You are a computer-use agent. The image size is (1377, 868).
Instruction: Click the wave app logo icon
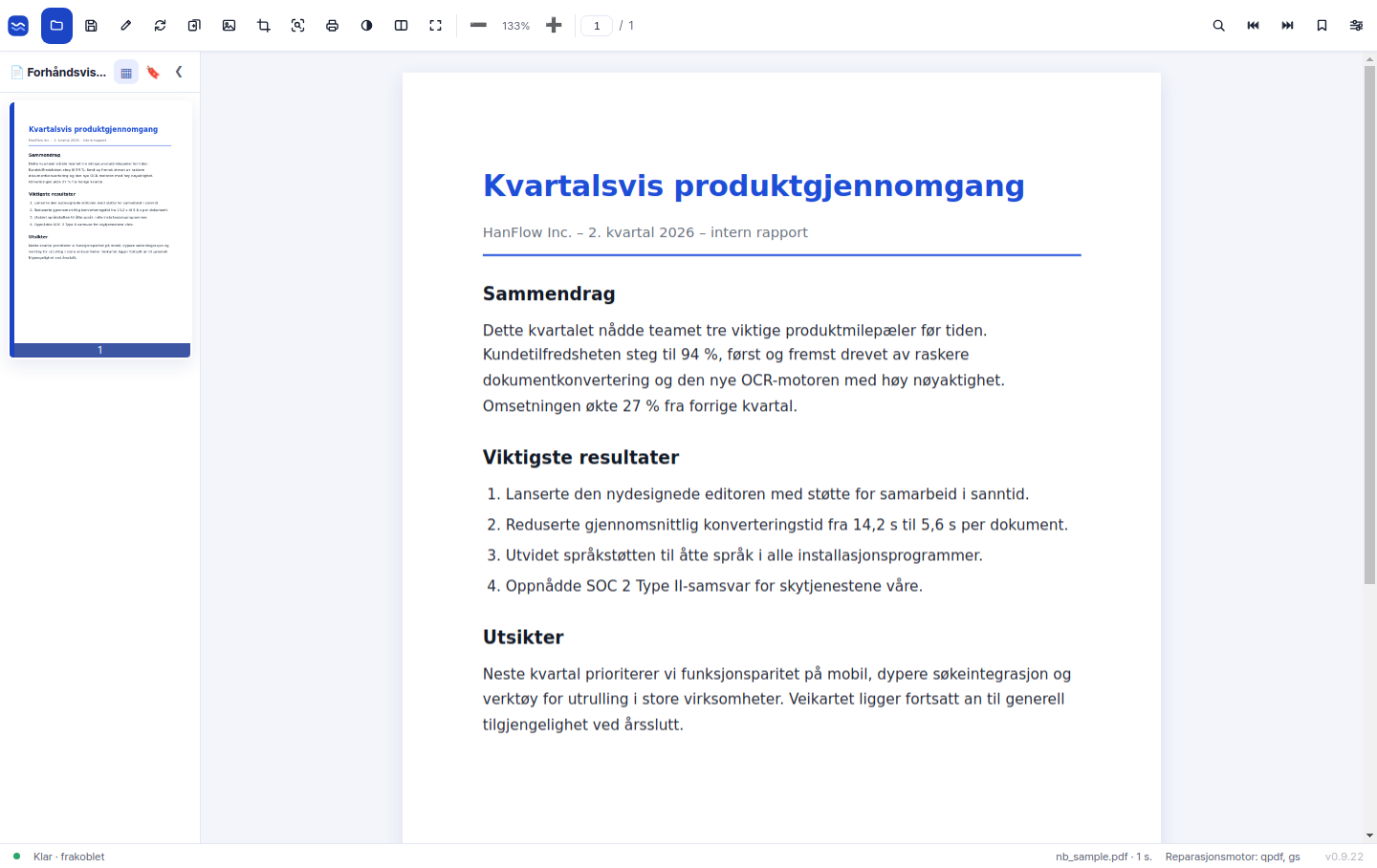click(18, 26)
